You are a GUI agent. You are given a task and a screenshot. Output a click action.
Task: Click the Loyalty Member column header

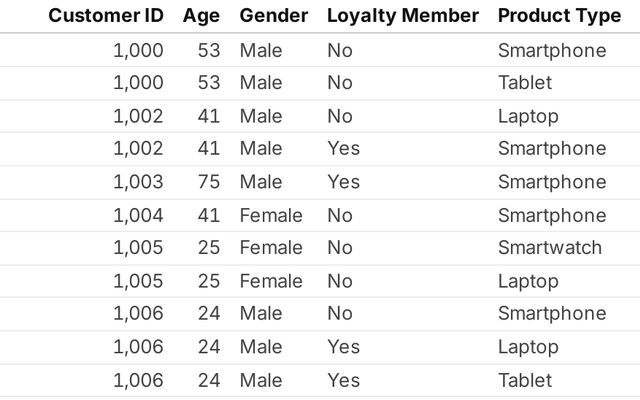click(402, 17)
